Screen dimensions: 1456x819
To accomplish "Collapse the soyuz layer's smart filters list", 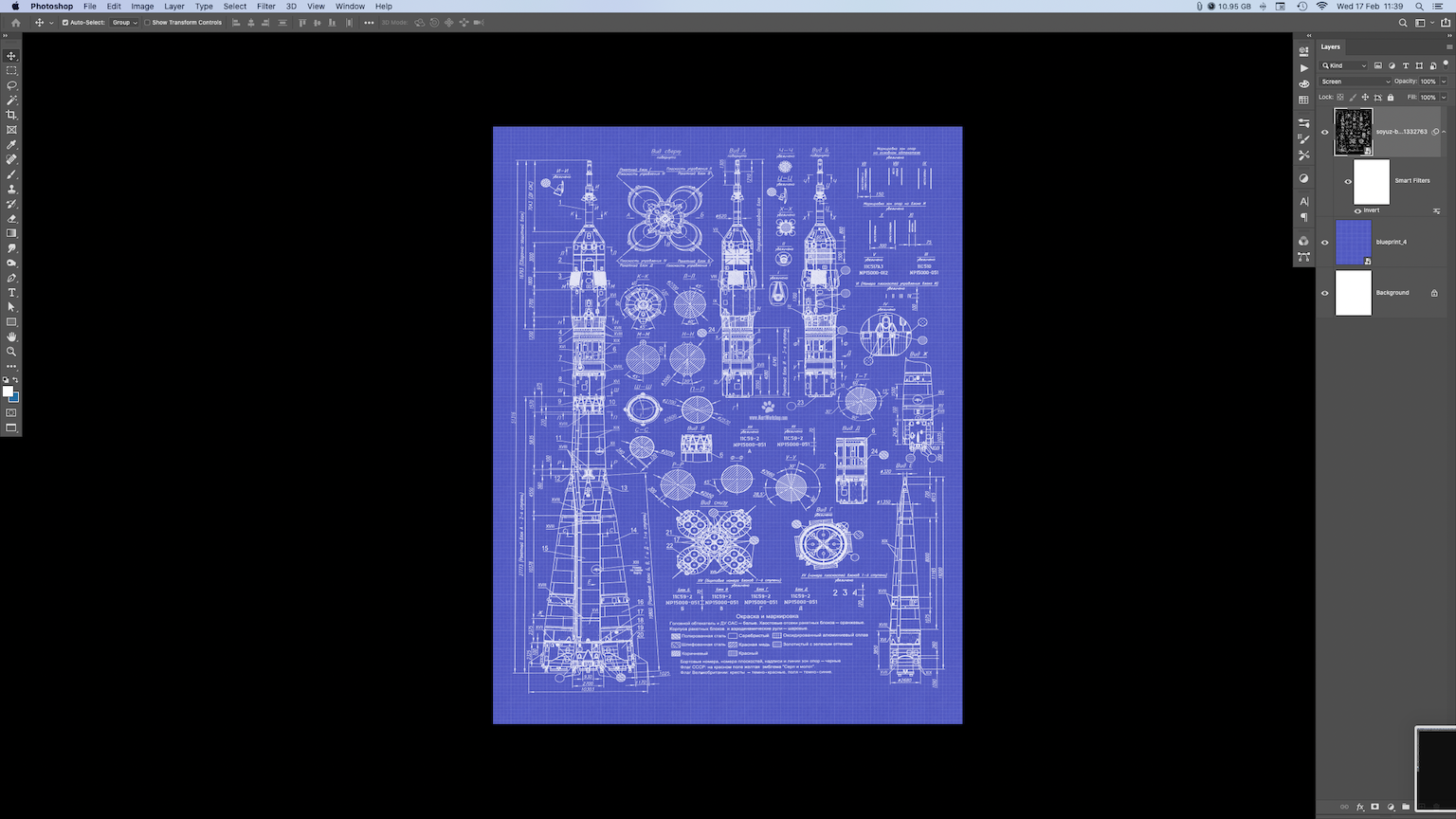I will [1444, 132].
